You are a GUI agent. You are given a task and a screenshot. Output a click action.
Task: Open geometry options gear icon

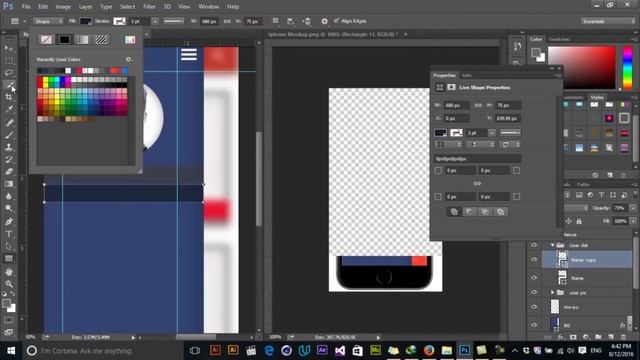pyautogui.click(x=324, y=21)
